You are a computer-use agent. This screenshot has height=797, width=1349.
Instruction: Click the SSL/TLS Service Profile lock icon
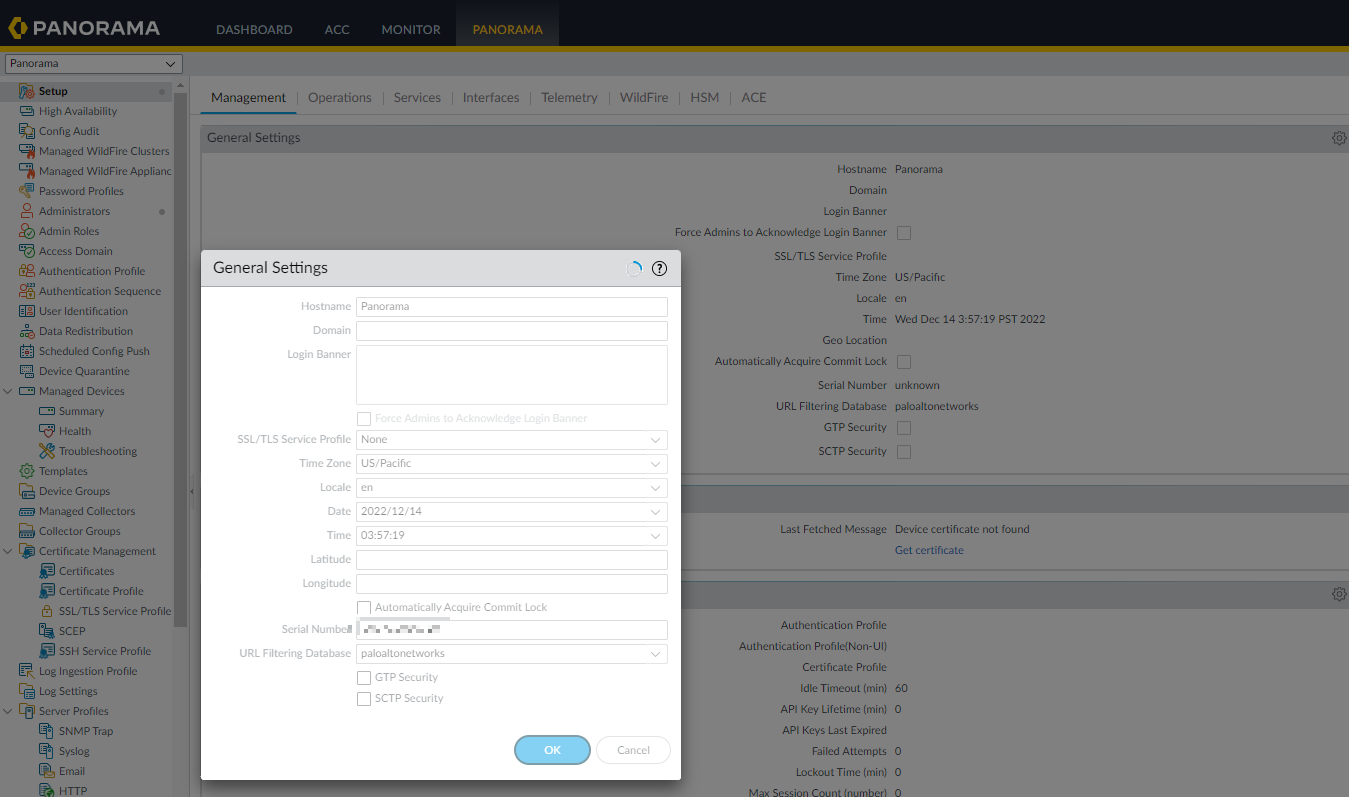47,611
